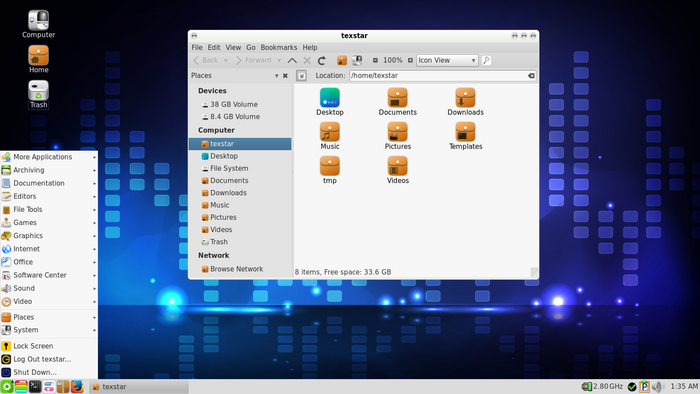Open the Computer toolbar icon
This screenshot has height=394, width=700.
[357, 60]
